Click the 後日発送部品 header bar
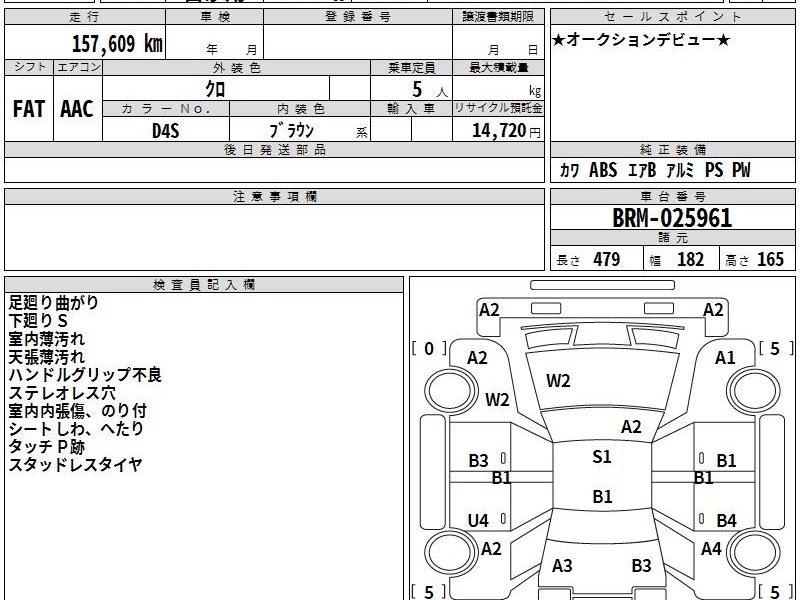 (274, 149)
